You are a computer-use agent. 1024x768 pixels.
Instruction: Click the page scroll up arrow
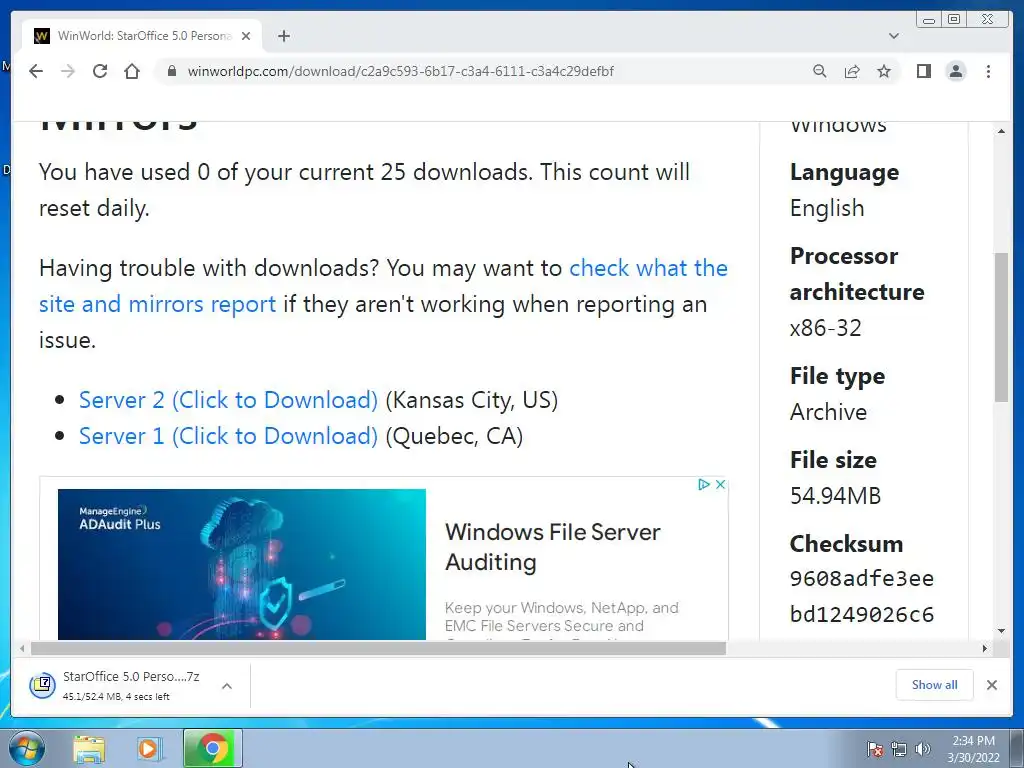coord(1001,131)
